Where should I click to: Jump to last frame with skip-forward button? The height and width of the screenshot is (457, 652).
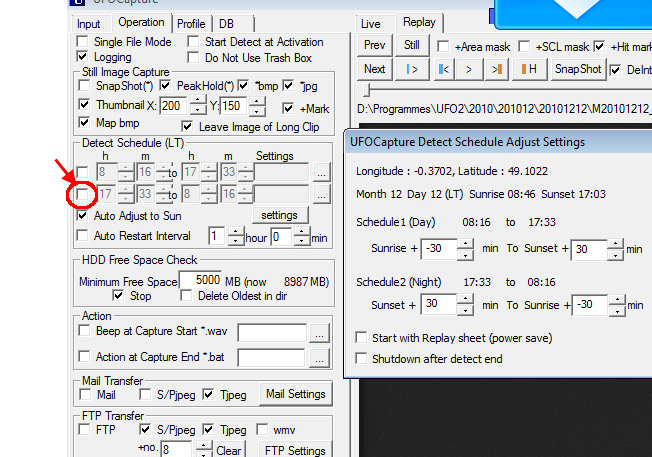pos(495,69)
